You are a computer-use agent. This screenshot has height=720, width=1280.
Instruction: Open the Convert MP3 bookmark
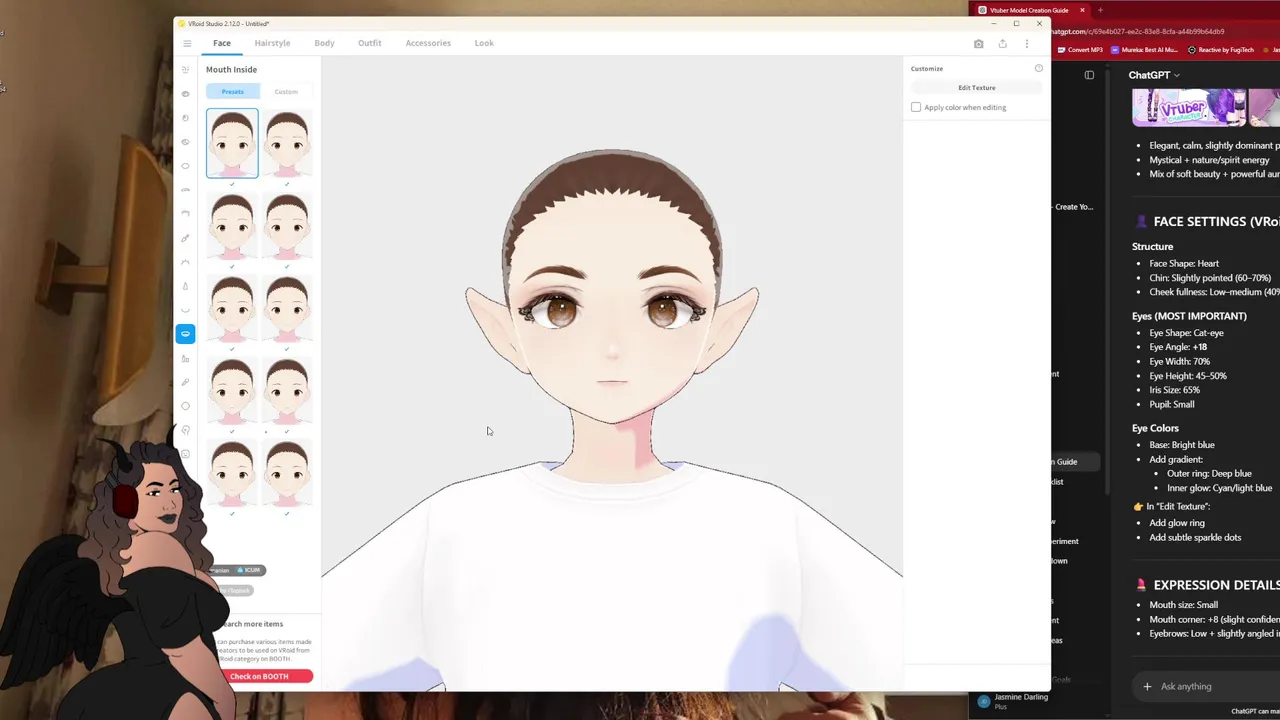tap(1080, 50)
